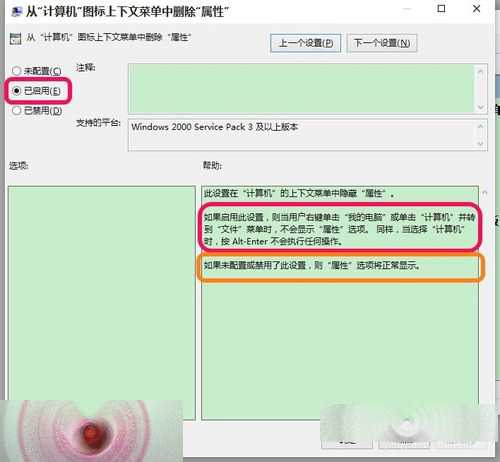This screenshot has width=500, height=462.
Task: Click the dialog title bar app icon
Action: tap(16, 12)
